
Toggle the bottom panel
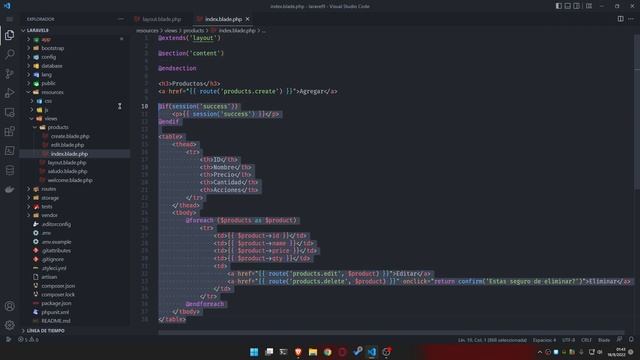tap(567, 6)
